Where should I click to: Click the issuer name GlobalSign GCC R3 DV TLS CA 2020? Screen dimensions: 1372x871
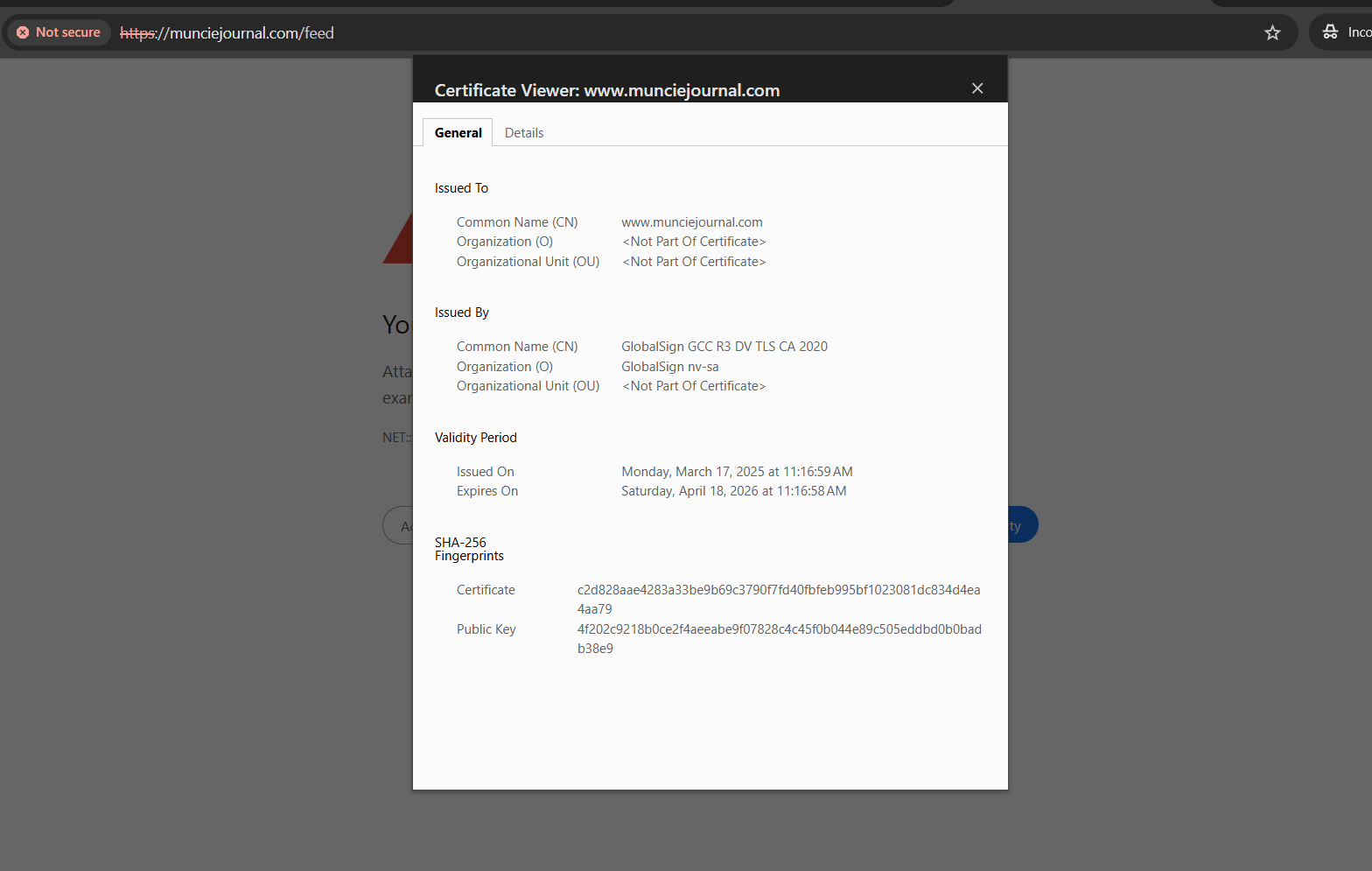coord(724,347)
